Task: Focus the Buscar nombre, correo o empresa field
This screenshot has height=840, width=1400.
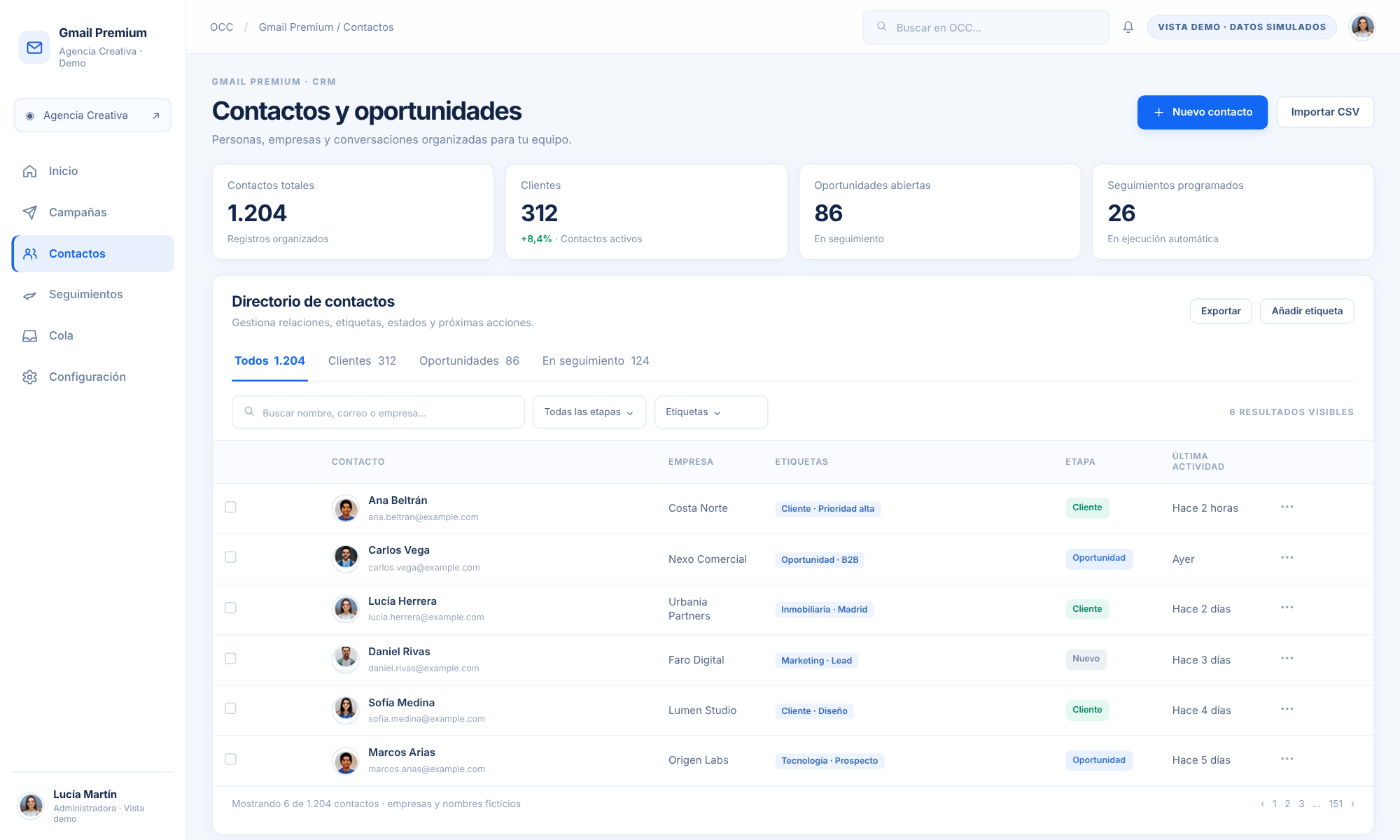Action: (x=378, y=412)
